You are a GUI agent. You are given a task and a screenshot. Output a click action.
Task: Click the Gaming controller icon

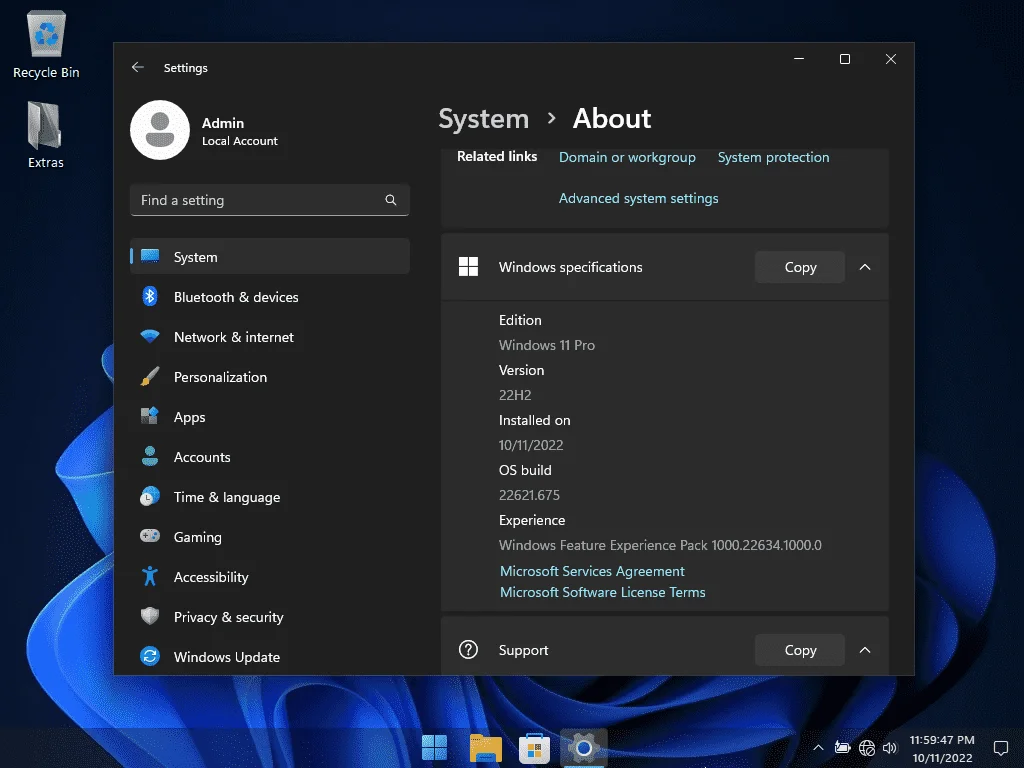click(150, 536)
